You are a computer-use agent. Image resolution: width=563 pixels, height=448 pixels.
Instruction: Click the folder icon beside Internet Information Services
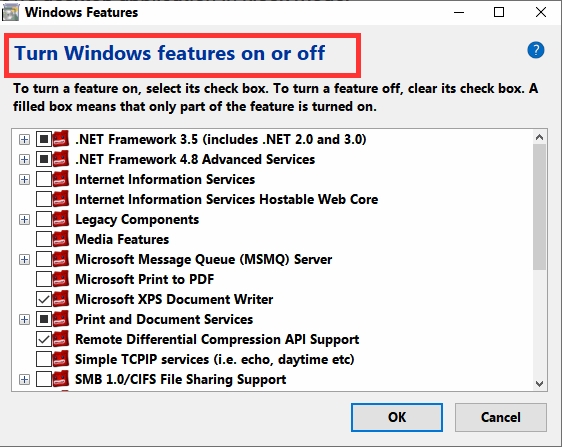pos(61,179)
